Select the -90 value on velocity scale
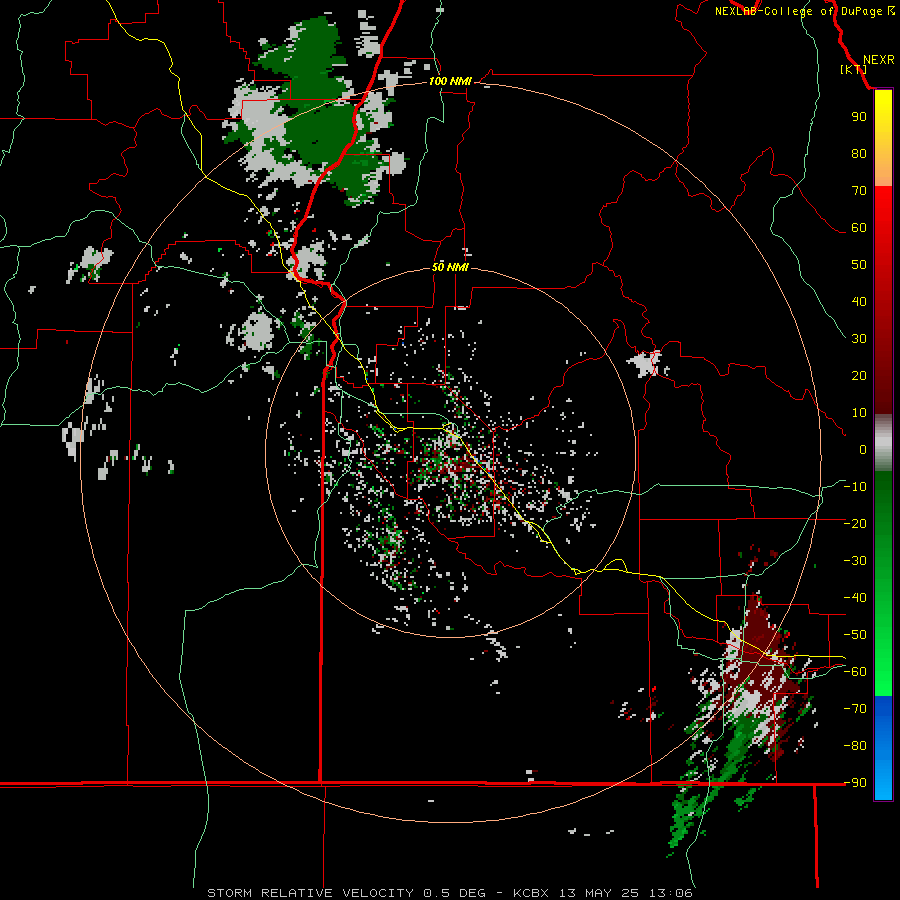This screenshot has height=900, width=900. pyautogui.click(x=855, y=782)
